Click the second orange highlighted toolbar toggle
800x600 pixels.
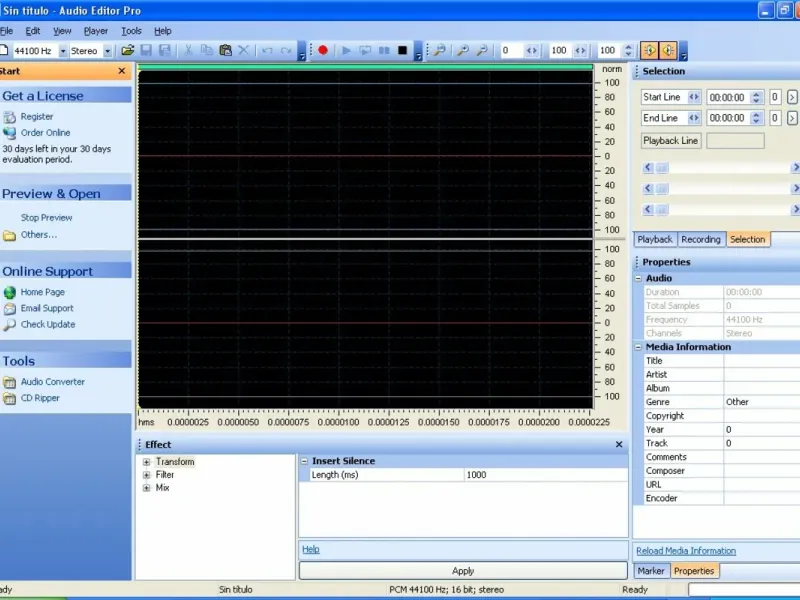point(668,50)
